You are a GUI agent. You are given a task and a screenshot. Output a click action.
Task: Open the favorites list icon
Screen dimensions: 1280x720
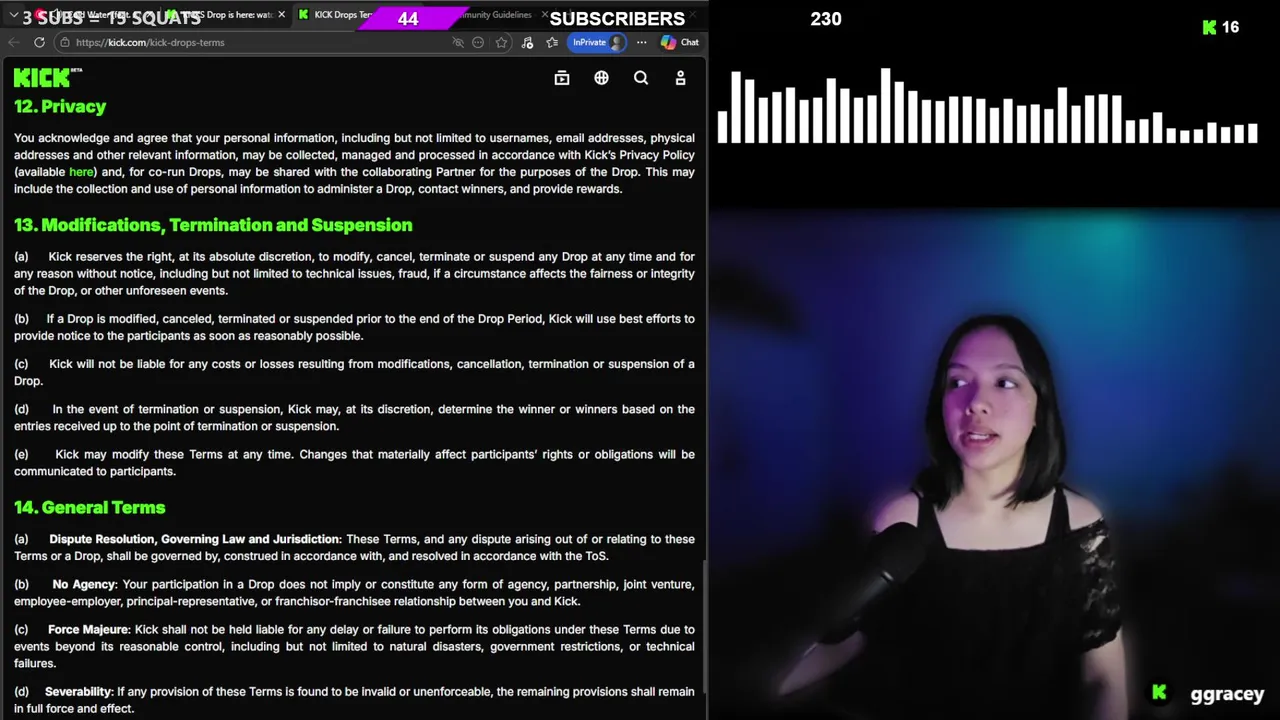[552, 42]
